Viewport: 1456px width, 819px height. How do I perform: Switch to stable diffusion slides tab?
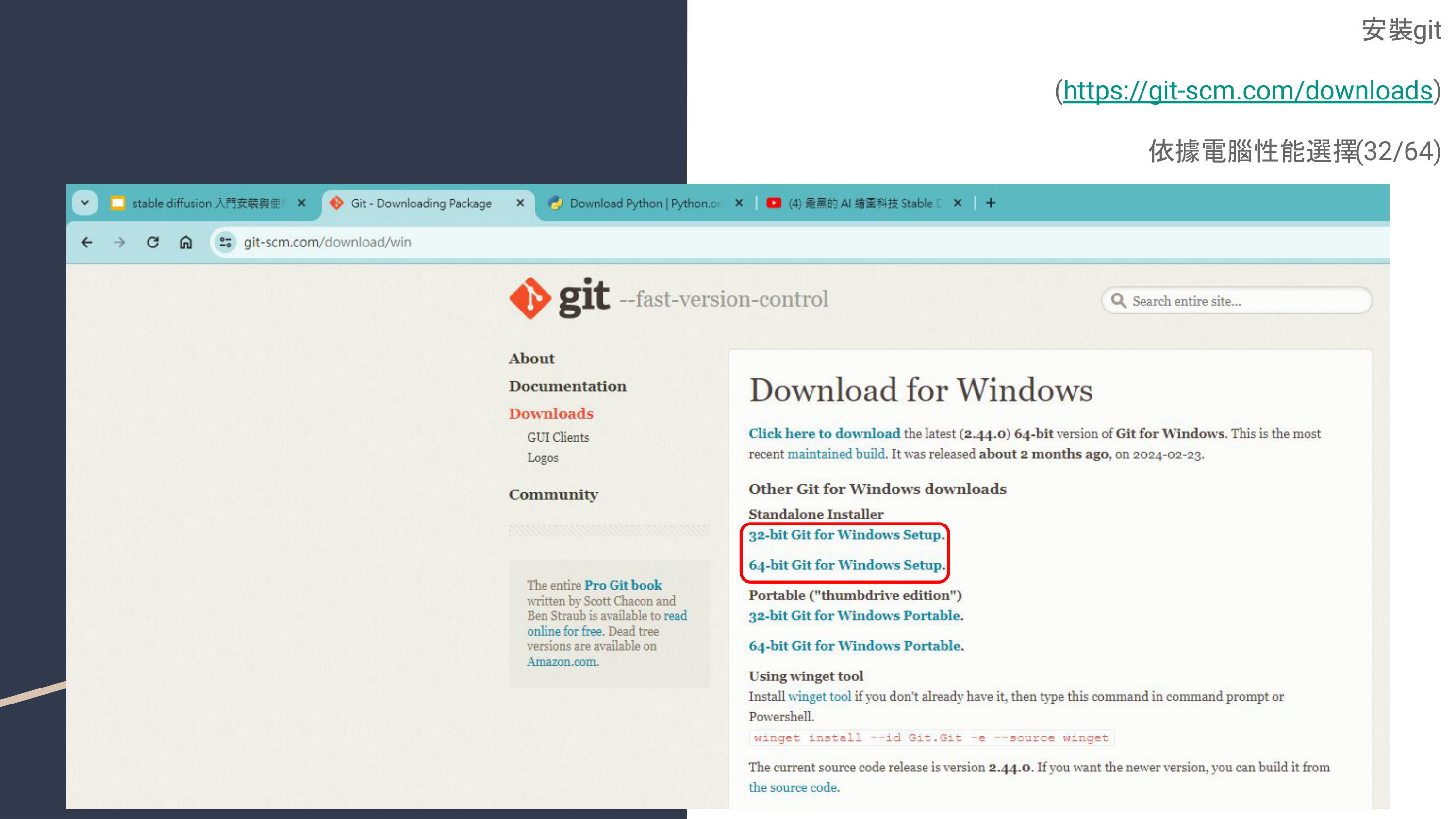click(206, 203)
